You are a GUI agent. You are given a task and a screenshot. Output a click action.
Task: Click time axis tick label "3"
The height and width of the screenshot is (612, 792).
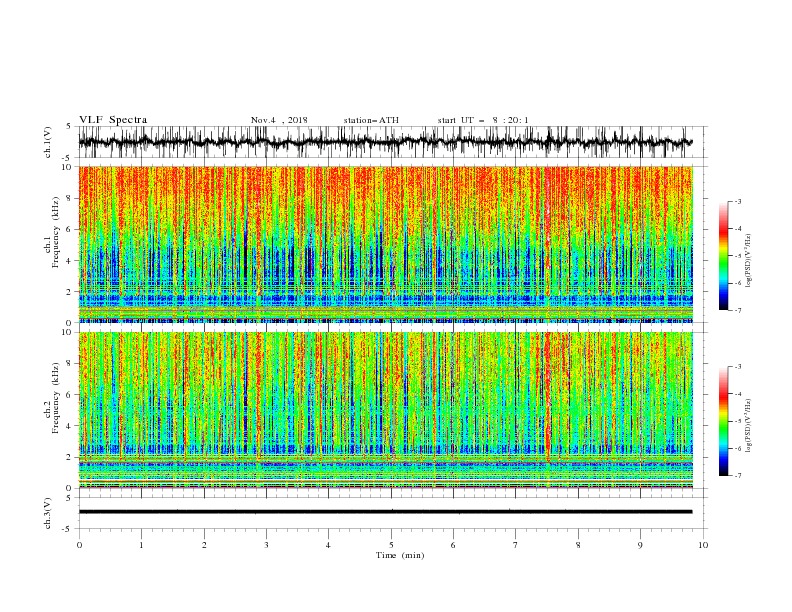(x=266, y=545)
